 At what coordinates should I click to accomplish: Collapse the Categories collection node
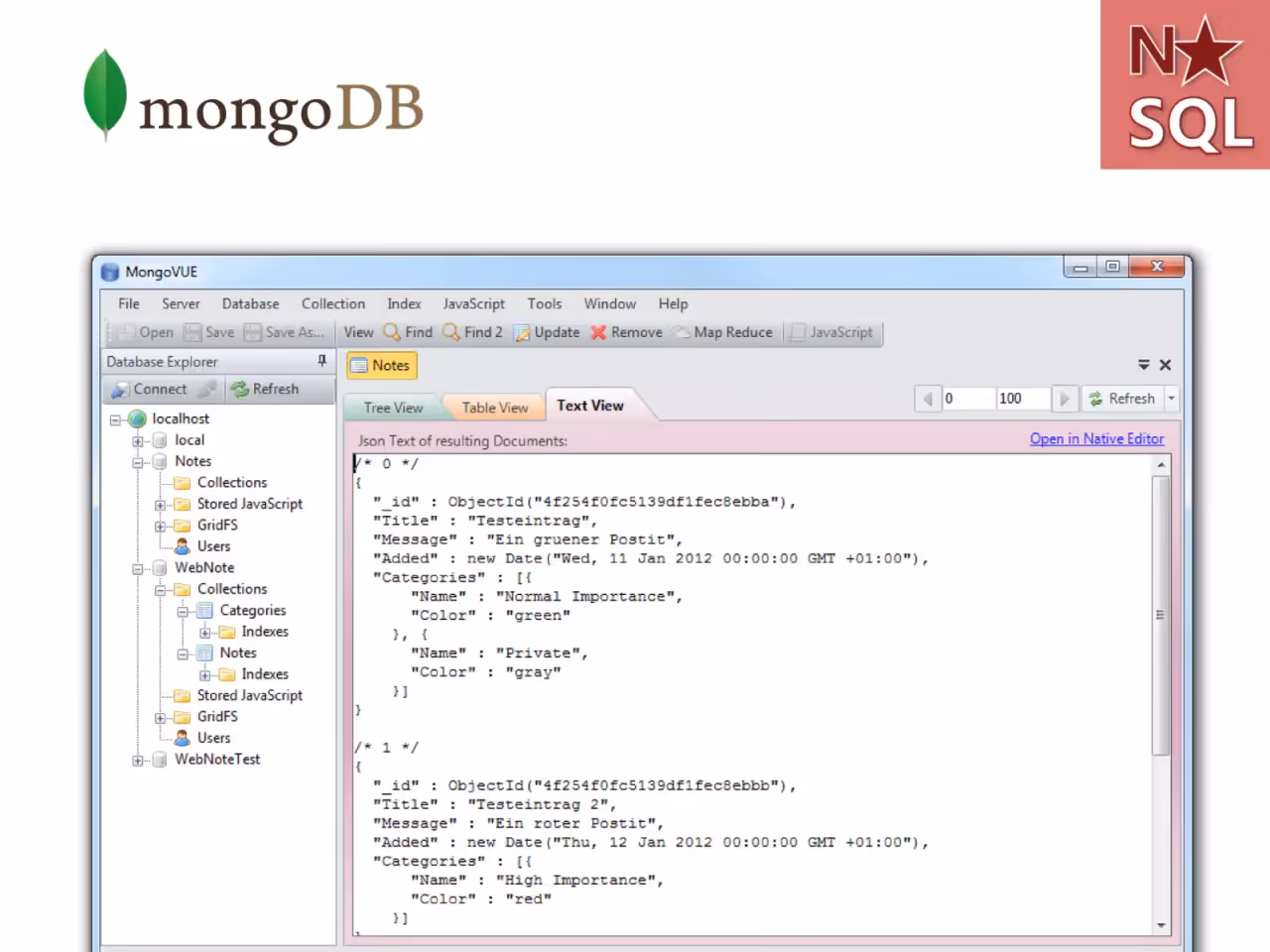[x=183, y=612]
